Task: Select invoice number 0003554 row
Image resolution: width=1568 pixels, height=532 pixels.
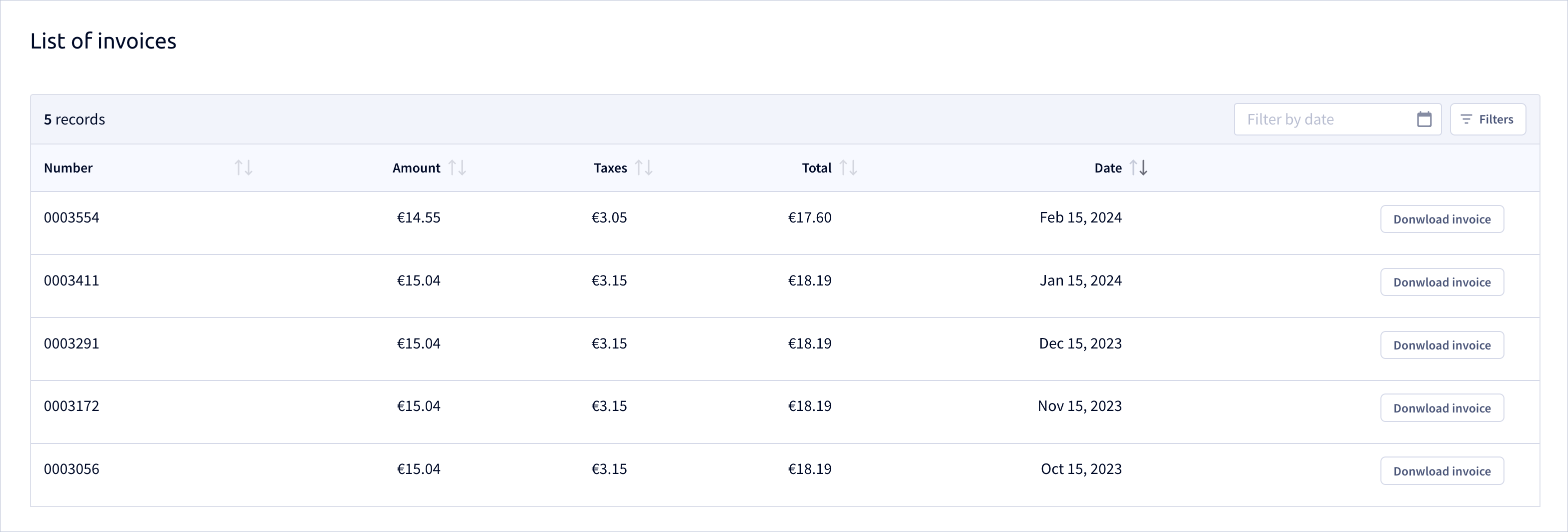Action: (785, 223)
